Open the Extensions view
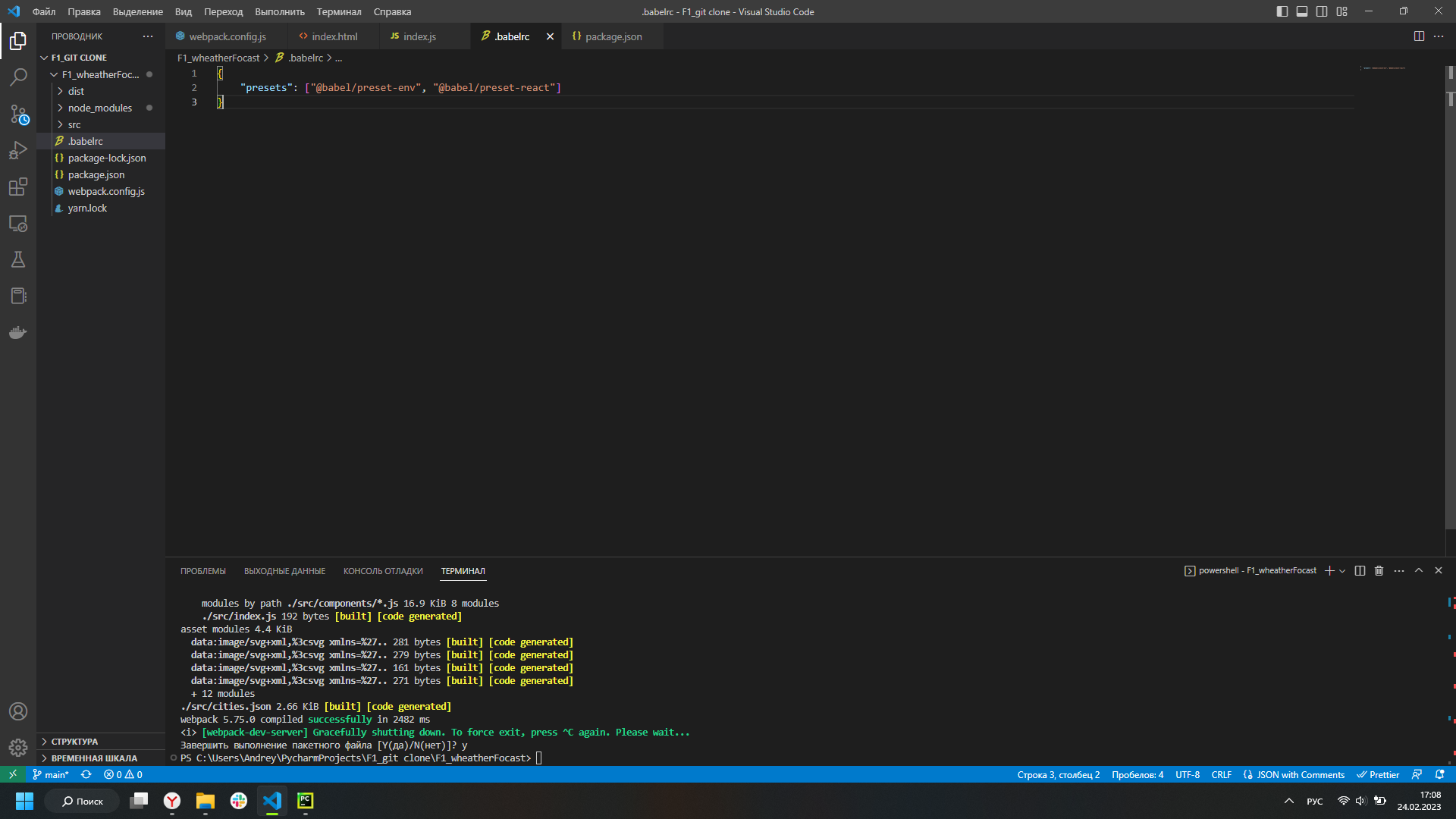Image resolution: width=1456 pixels, height=819 pixels. 18,187
